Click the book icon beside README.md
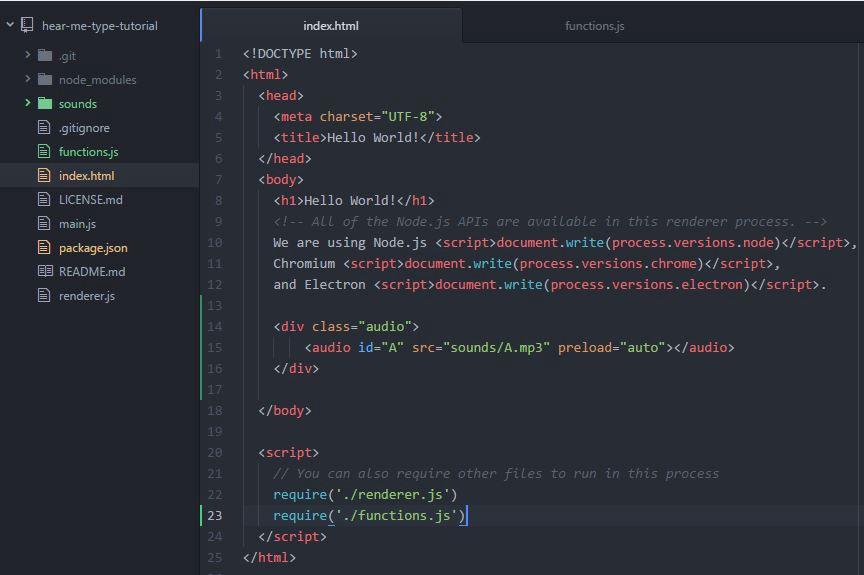 (44, 271)
